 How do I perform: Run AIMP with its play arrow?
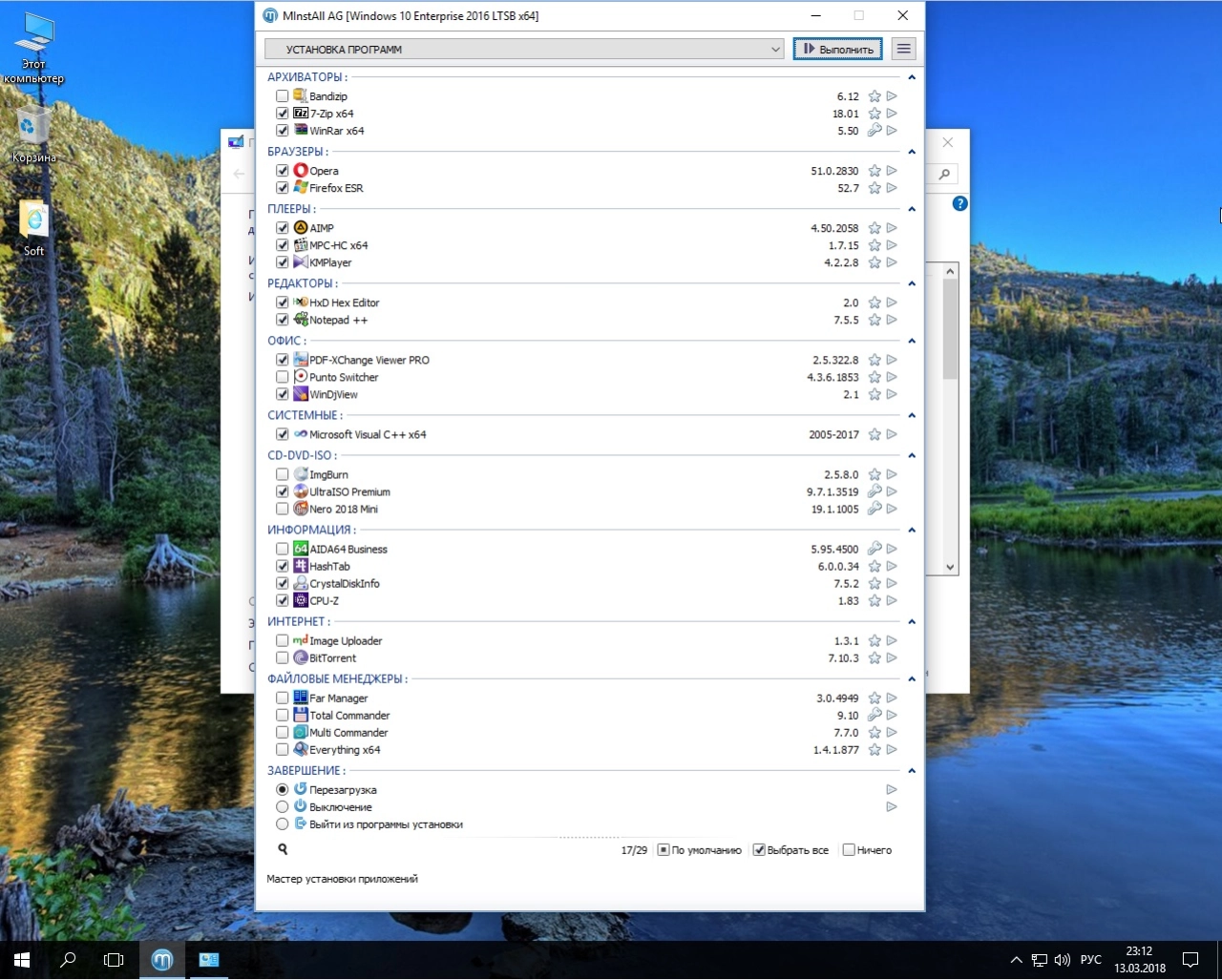(x=892, y=228)
